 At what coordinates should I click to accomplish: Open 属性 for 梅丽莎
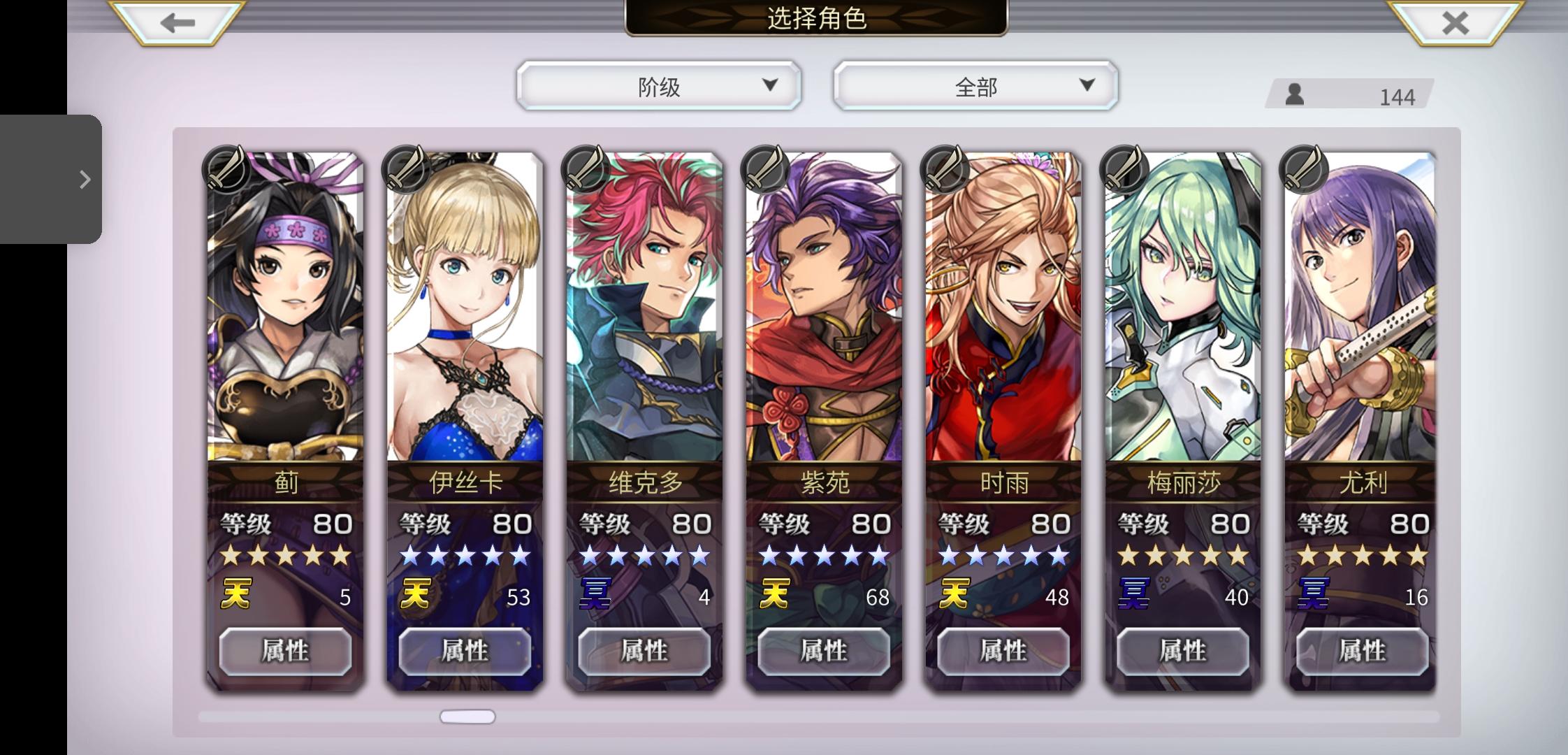click(x=1182, y=651)
